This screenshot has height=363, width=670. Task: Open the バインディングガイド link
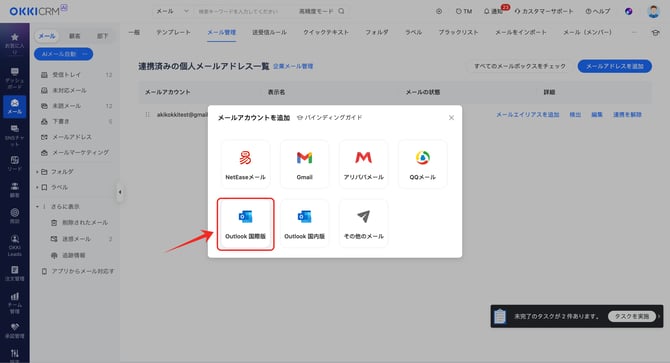click(x=329, y=117)
